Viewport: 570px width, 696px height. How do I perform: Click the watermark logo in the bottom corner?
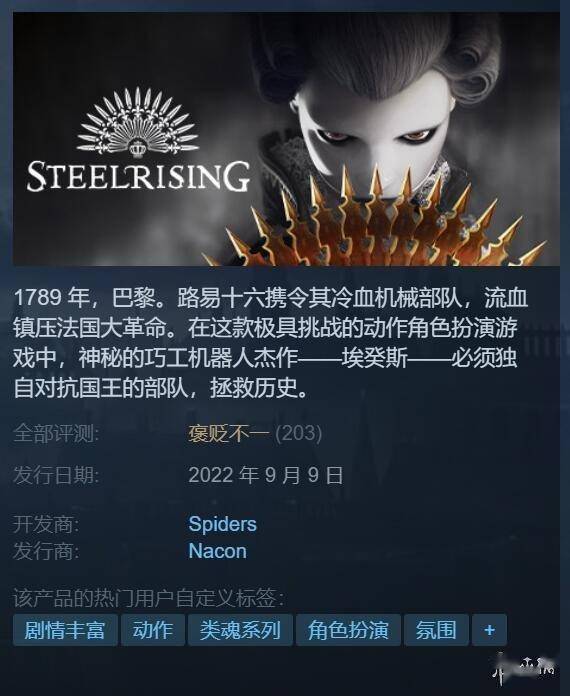524,668
